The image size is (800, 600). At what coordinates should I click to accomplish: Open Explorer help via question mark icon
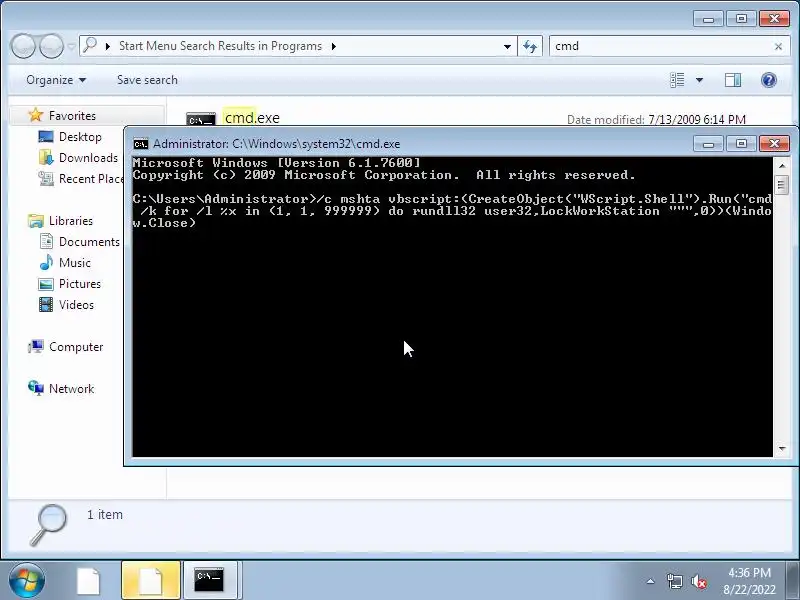click(768, 80)
